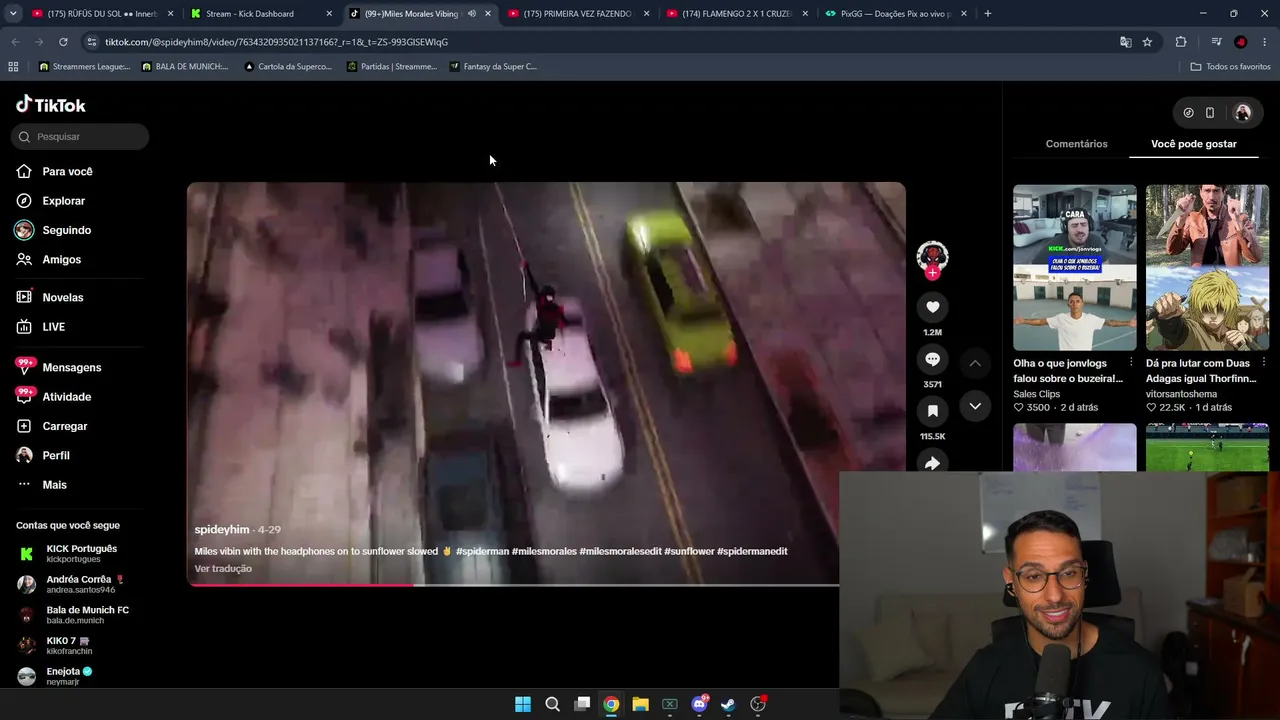The image size is (1280, 720).
Task: Click the Pesquisar search field
Action: point(80,137)
